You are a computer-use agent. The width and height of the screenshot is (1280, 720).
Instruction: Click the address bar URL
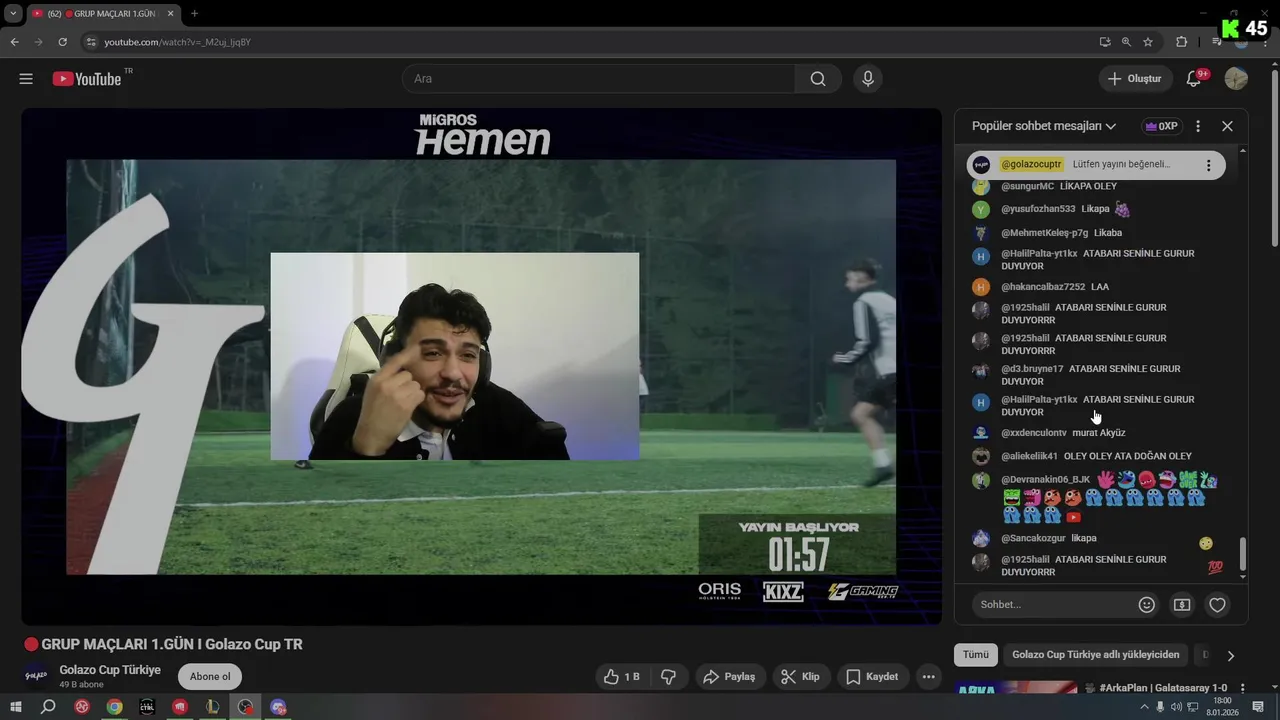click(x=178, y=42)
